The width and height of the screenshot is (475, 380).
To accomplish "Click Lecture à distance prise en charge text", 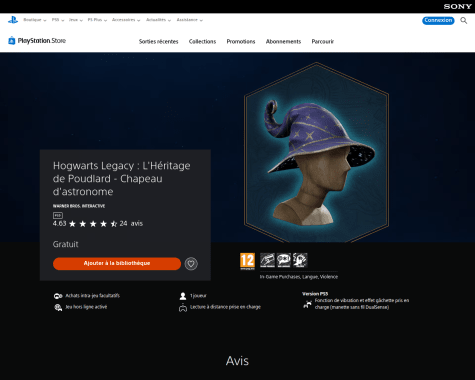I will point(225,307).
